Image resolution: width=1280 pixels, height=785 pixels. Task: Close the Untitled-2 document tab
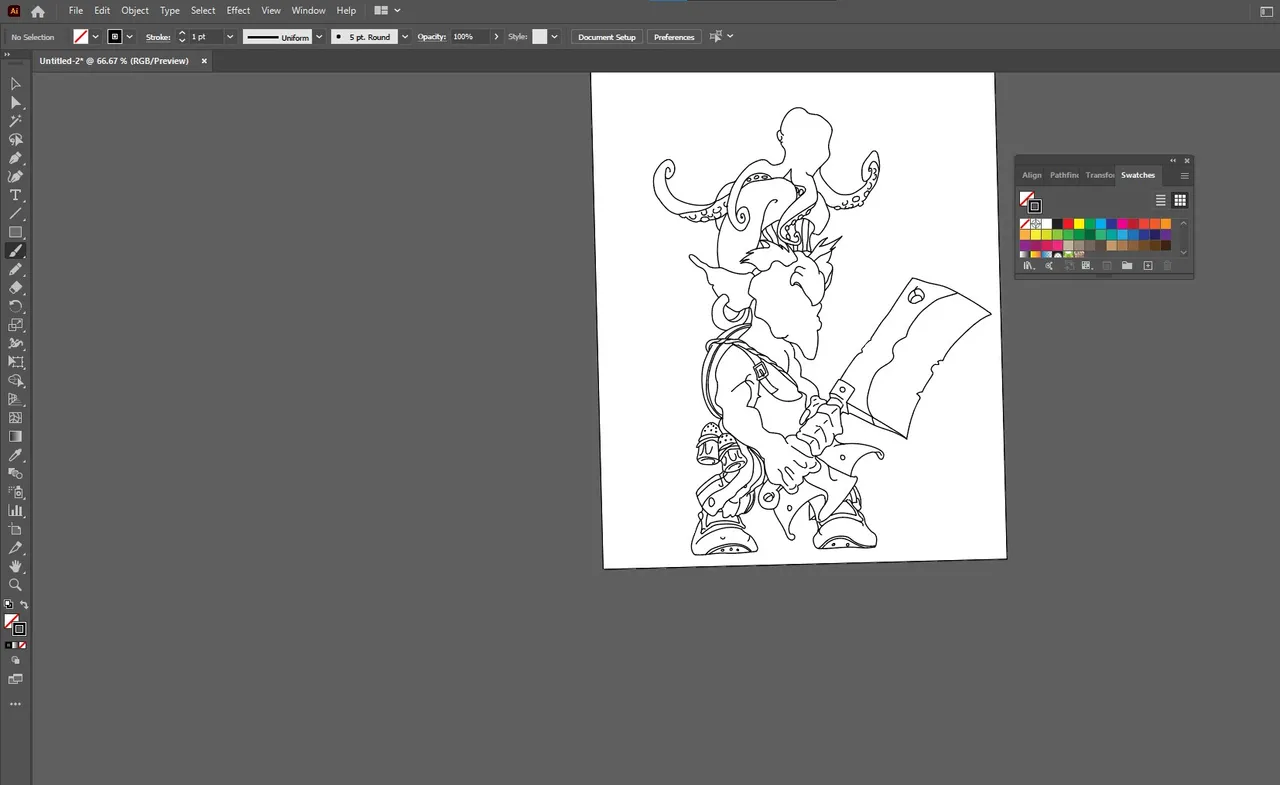point(204,61)
